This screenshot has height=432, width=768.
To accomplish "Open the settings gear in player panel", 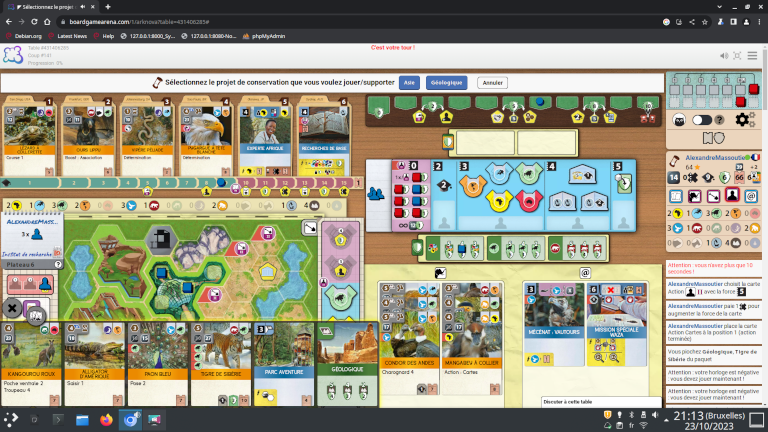I will [x=743, y=120].
